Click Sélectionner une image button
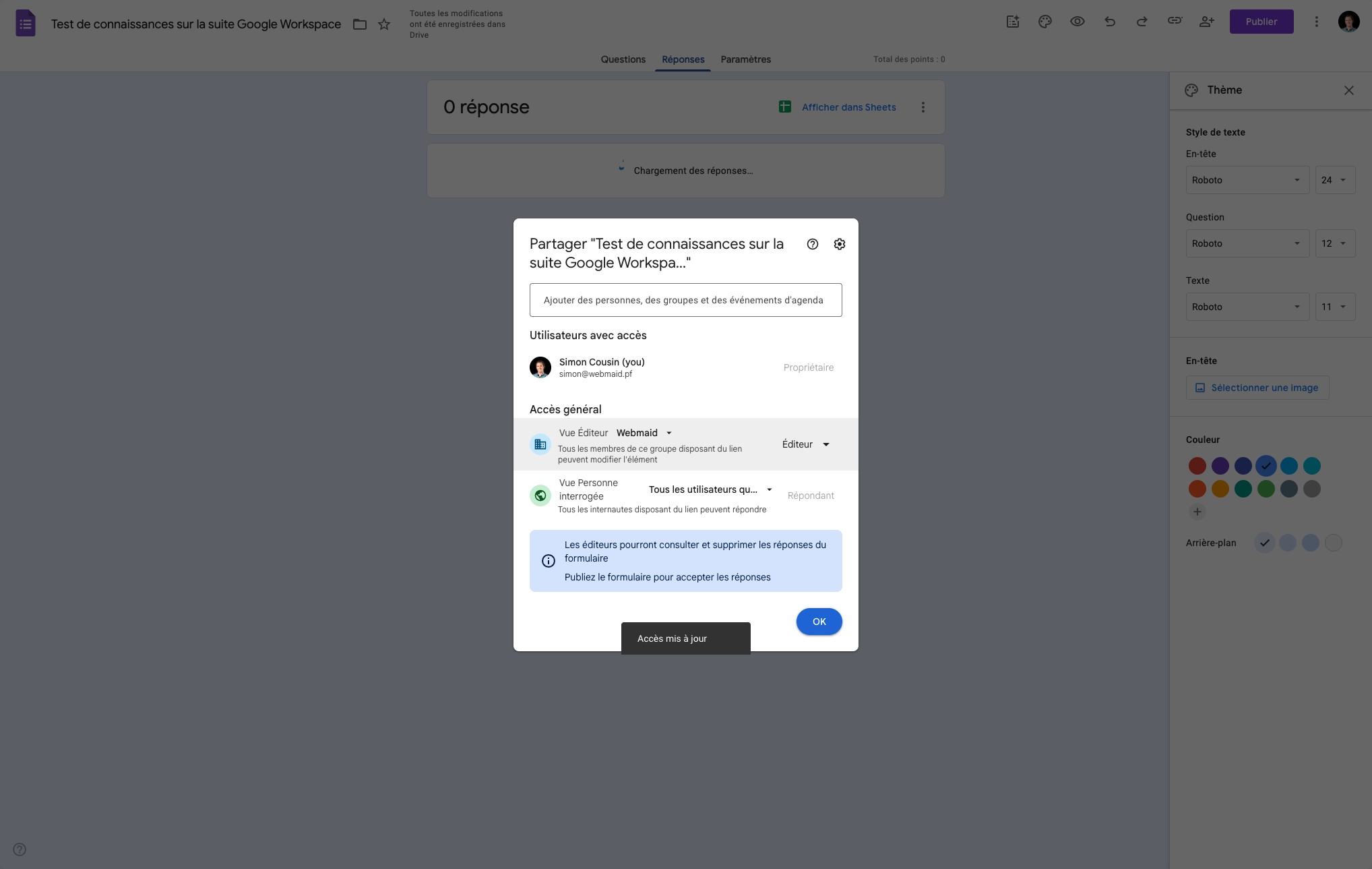Screen dimensions: 1372x869 point(1257,388)
